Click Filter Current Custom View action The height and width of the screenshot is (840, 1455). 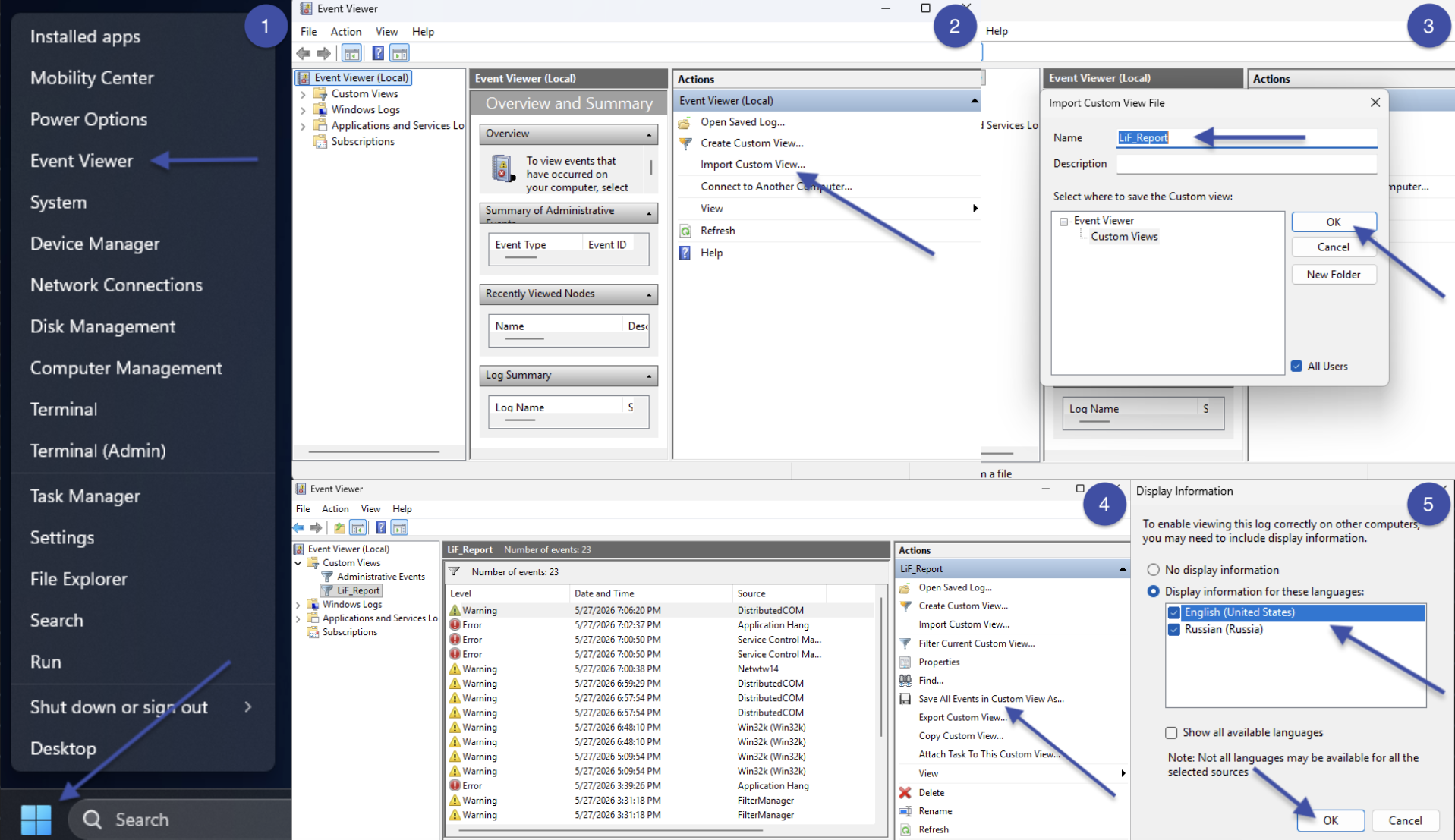pyautogui.click(x=976, y=643)
